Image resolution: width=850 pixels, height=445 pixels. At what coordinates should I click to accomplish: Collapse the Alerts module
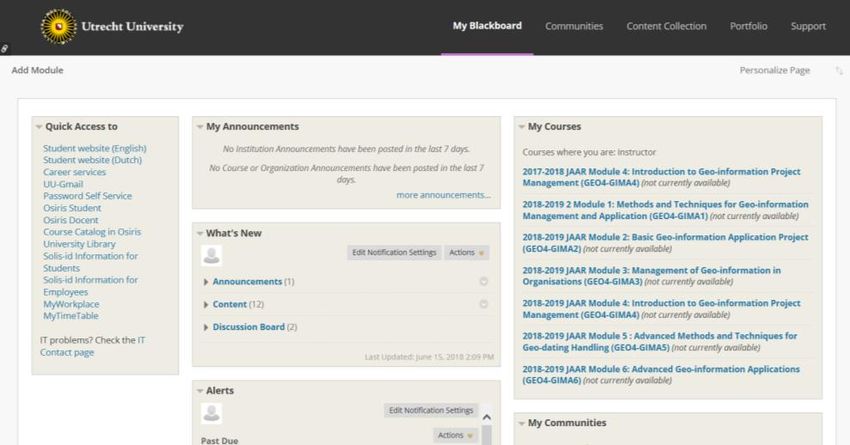click(x=200, y=391)
